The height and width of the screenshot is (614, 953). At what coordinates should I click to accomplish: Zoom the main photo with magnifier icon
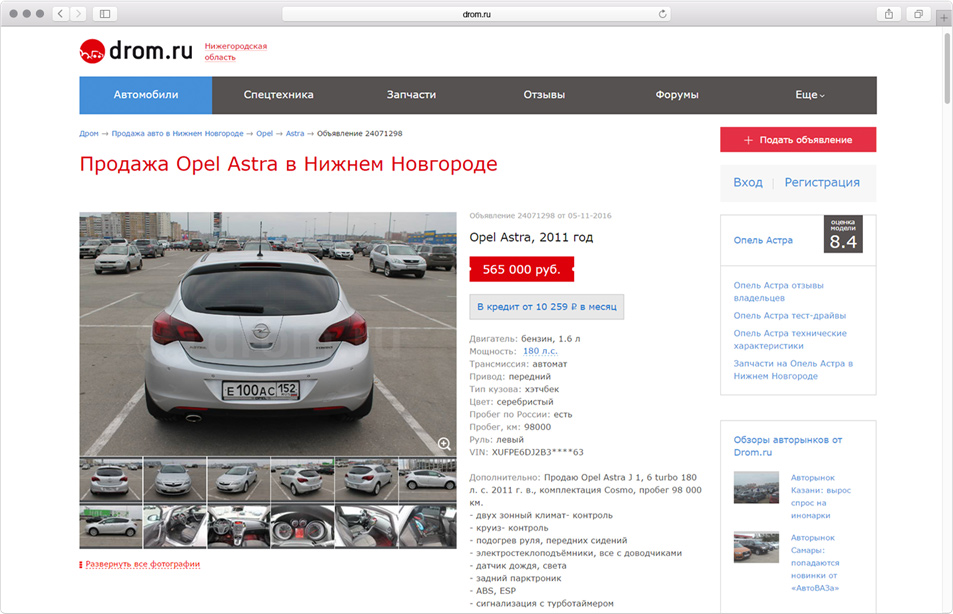pyautogui.click(x=444, y=444)
